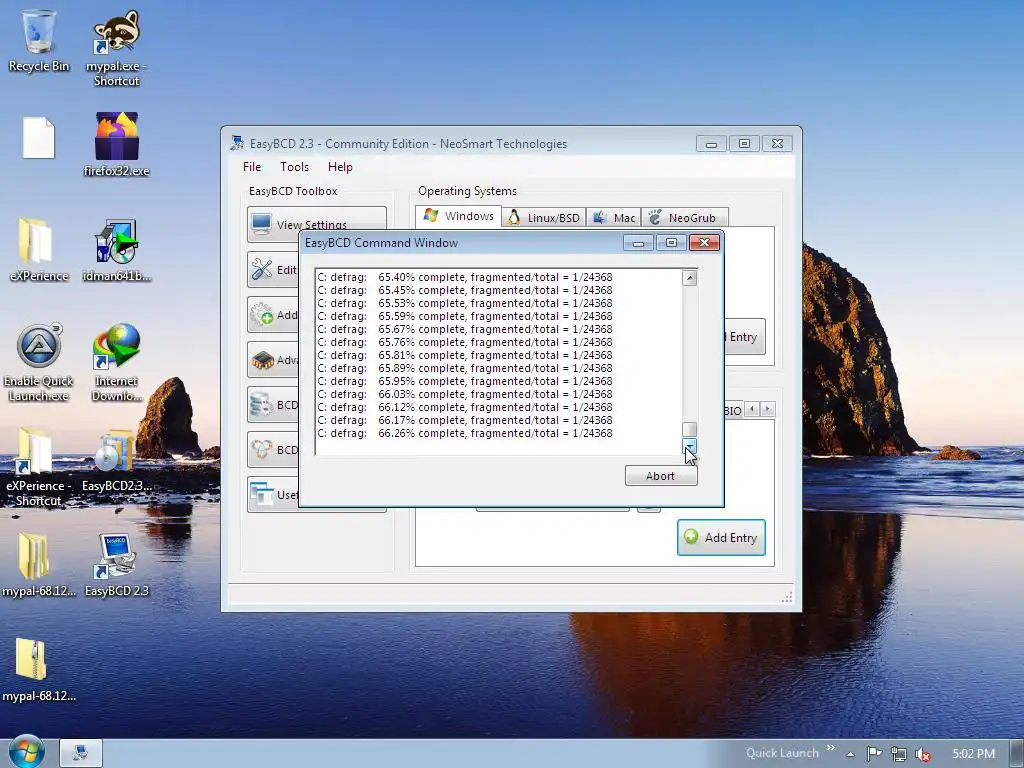Switch to the Mac tab

(614, 217)
